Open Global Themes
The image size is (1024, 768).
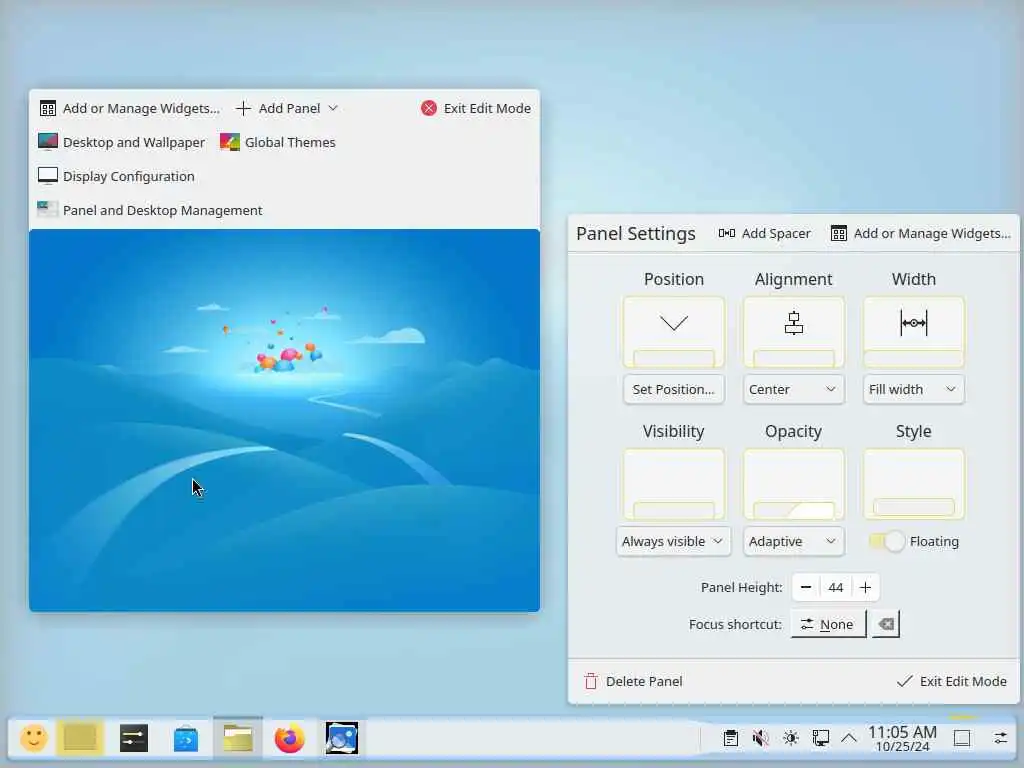coord(278,142)
